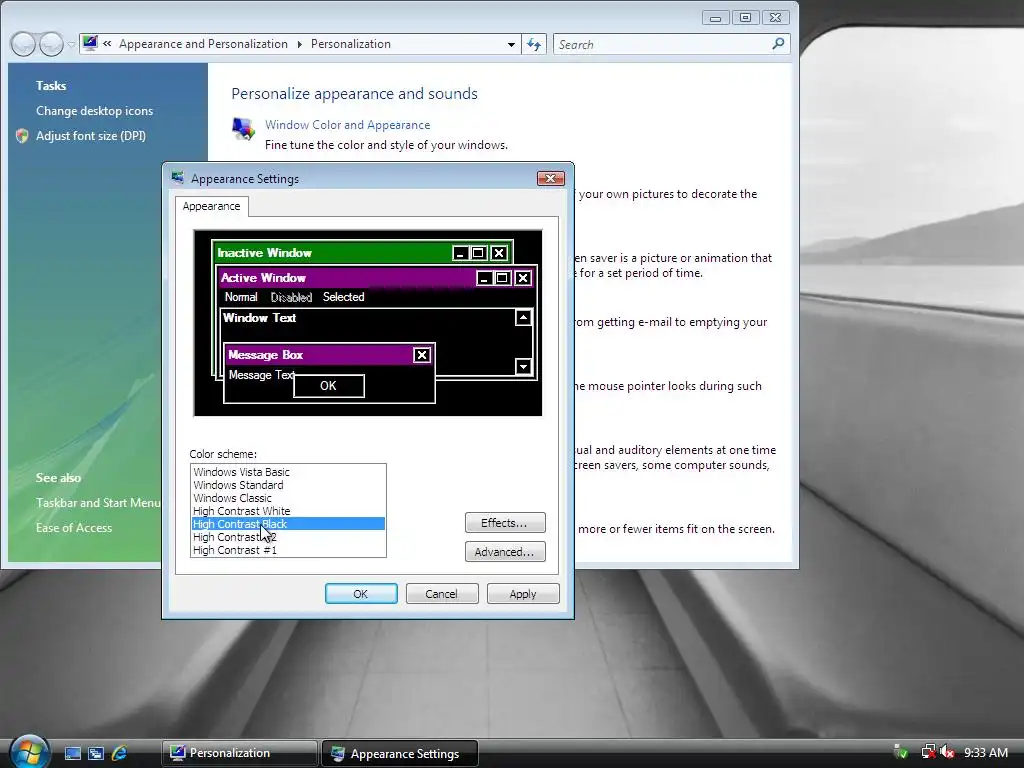Click the arrow between Appearance and Personalization breadcrumbs
Screen dimensions: 1024x768
point(300,44)
